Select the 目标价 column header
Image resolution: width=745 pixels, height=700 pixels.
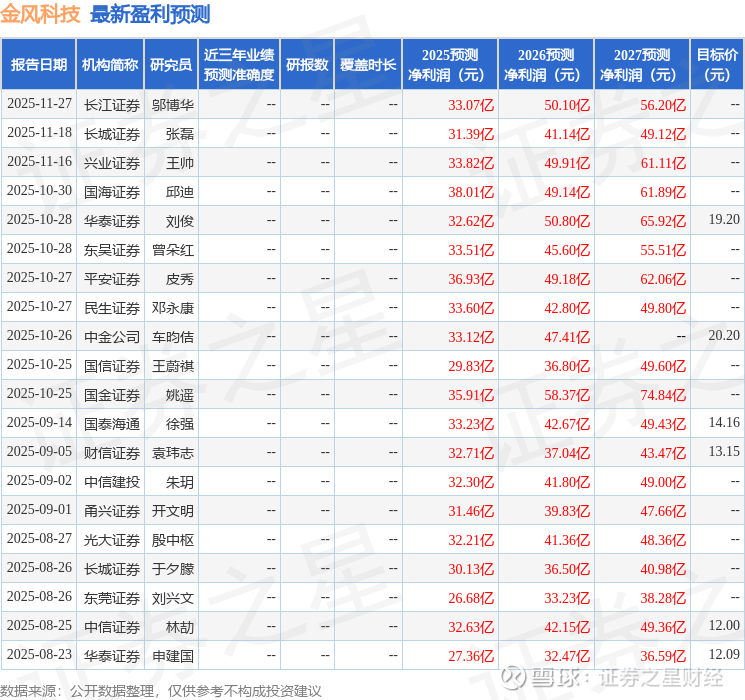(717, 65)
